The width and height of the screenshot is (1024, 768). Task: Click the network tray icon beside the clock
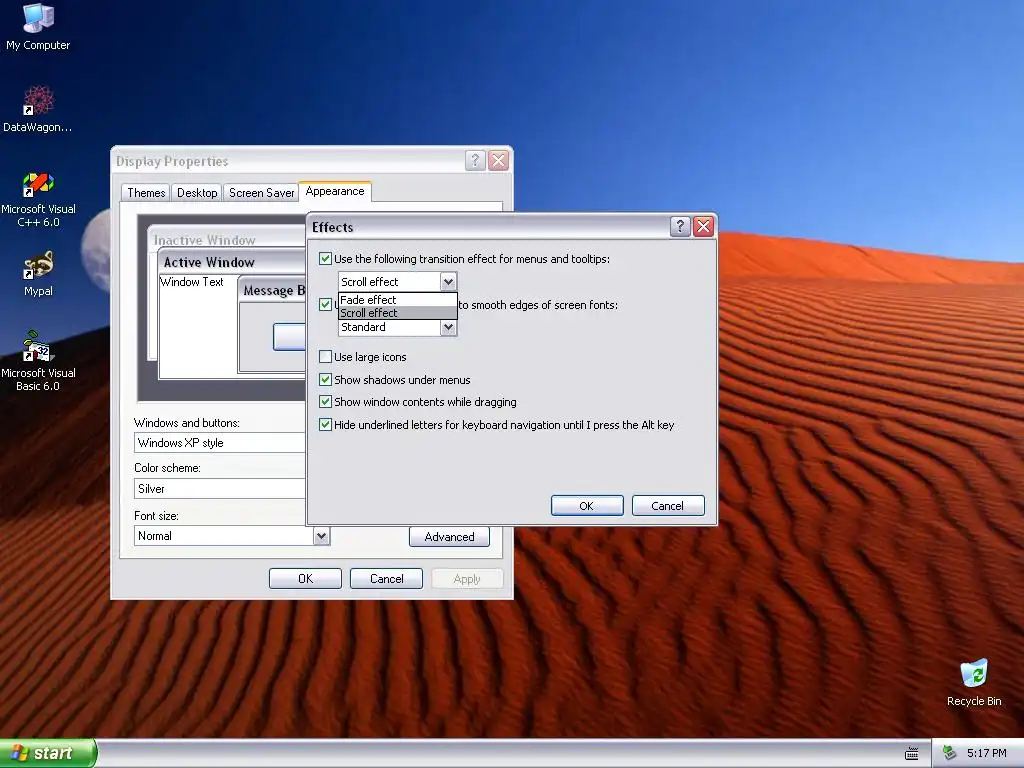click(949, 753)
